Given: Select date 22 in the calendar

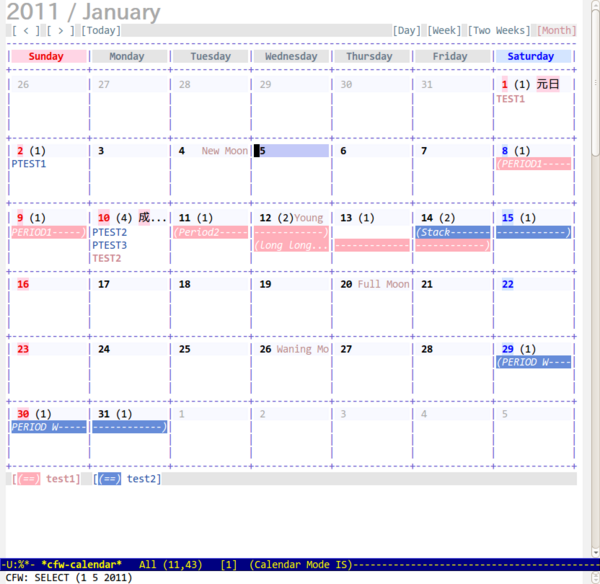Looking at the screenshot, I should click(x=507, y=284).
